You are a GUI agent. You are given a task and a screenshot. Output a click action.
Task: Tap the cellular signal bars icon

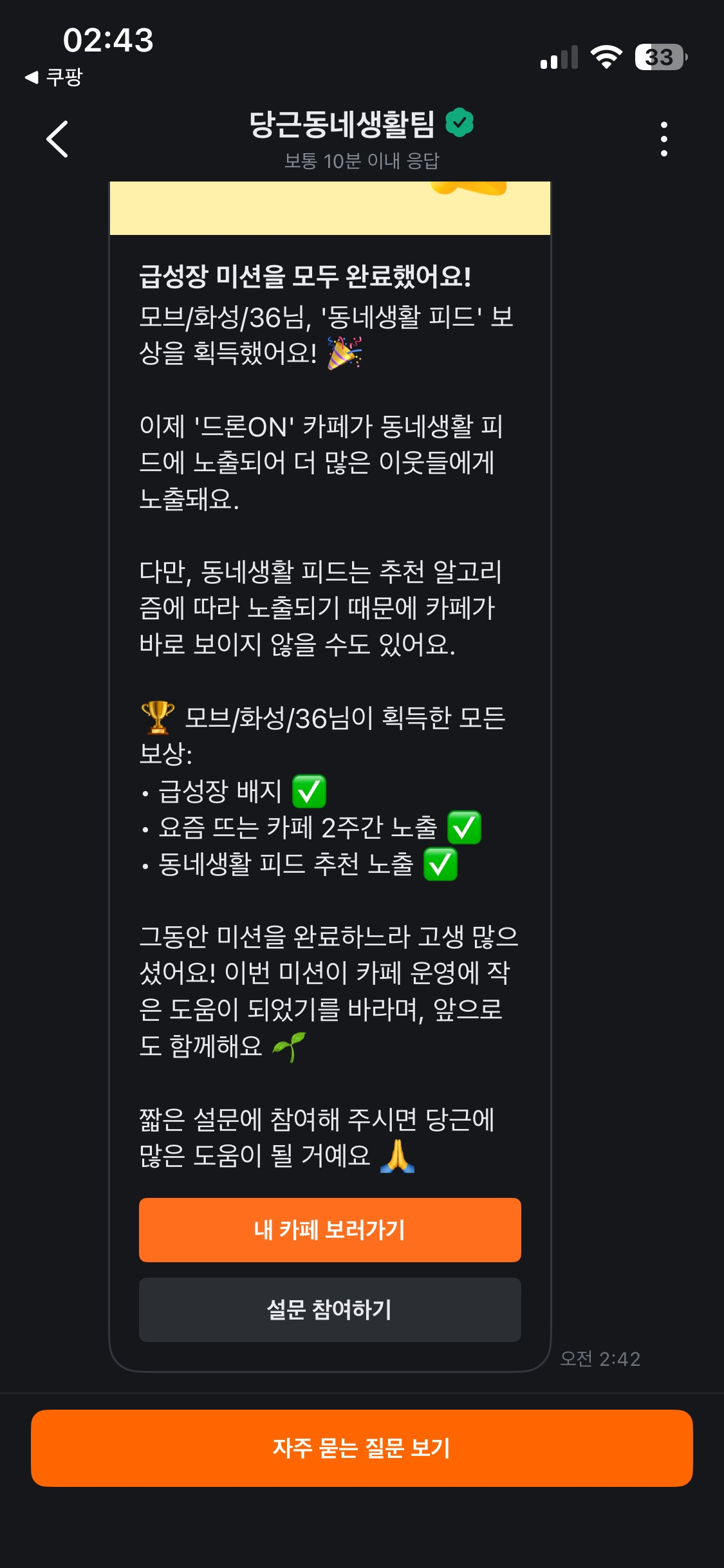(559, 58)
